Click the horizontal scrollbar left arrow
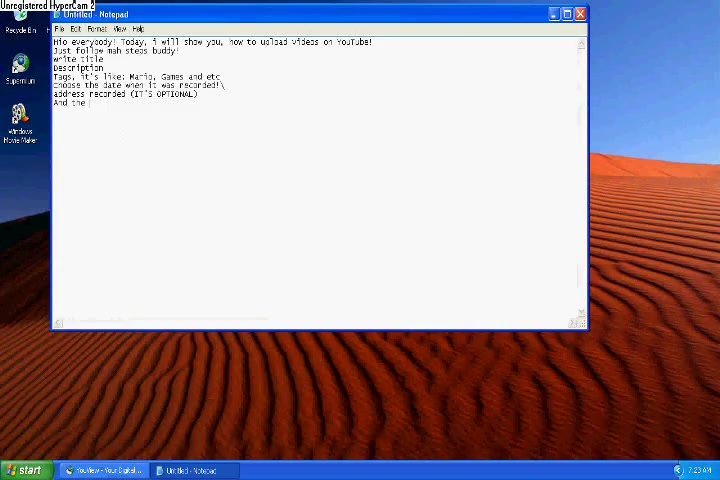This screenshot has width=720, height=480. (59, 322)
